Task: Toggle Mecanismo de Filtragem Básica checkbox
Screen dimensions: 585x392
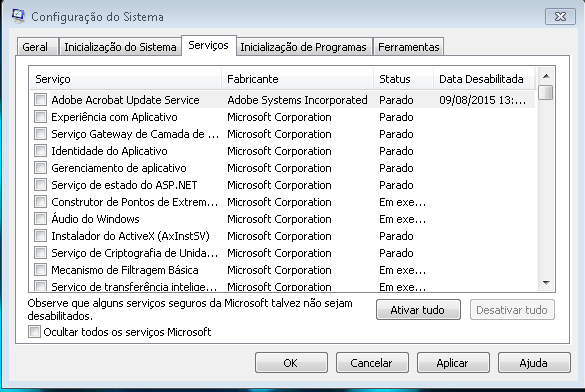Action: [40, 269]
